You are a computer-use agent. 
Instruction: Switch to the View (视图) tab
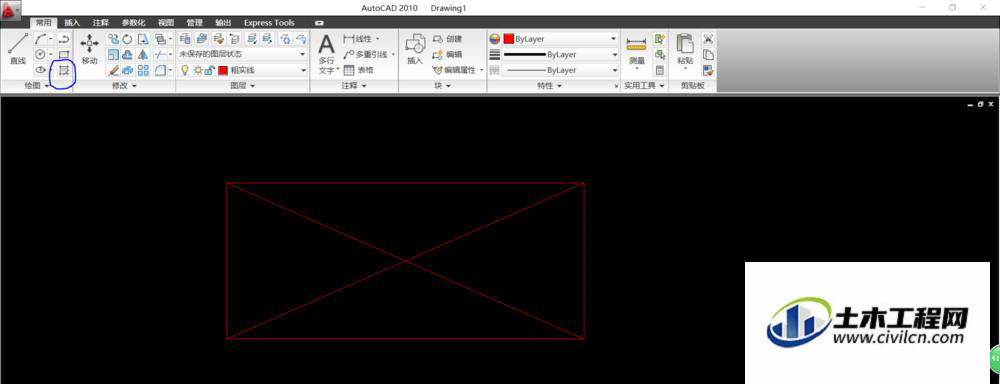pyautogui.click(x=166, y=22)
